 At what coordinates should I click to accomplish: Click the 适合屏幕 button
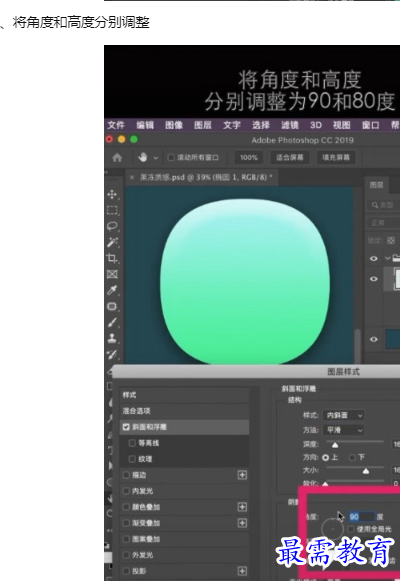coord(290,158)
